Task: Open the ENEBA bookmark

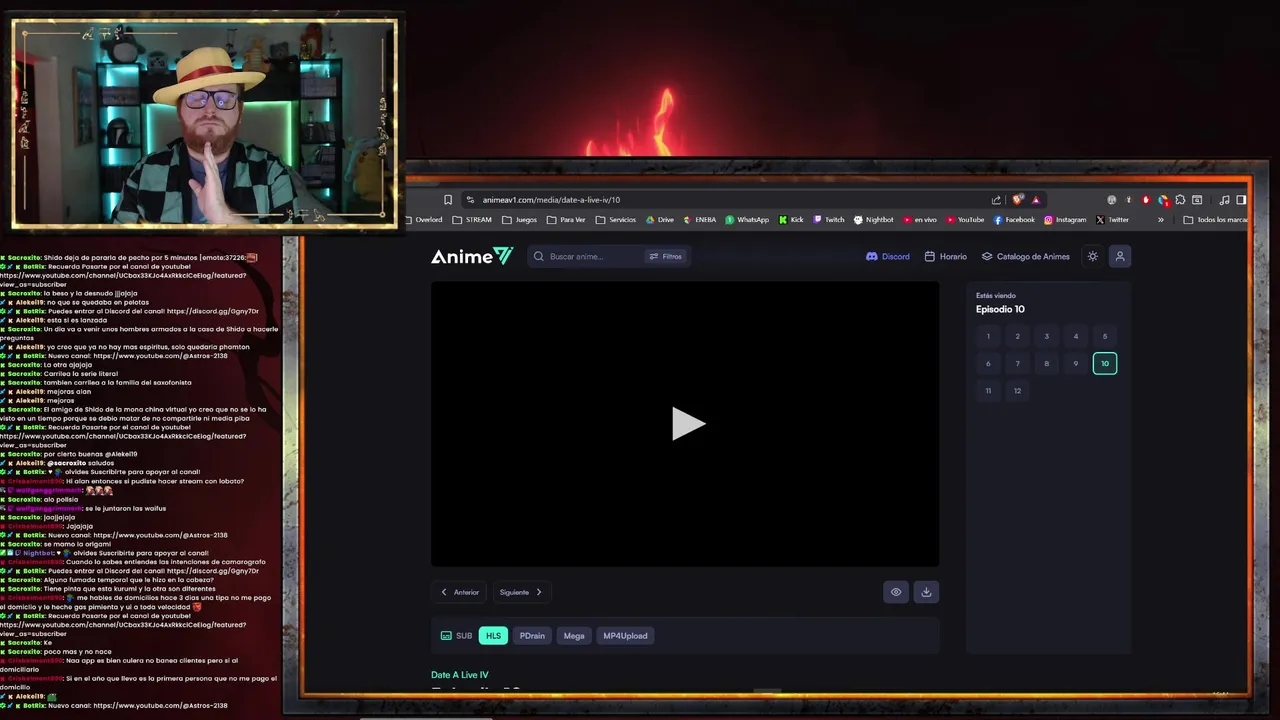Action: pyautogui.click(x=700, y=220)
